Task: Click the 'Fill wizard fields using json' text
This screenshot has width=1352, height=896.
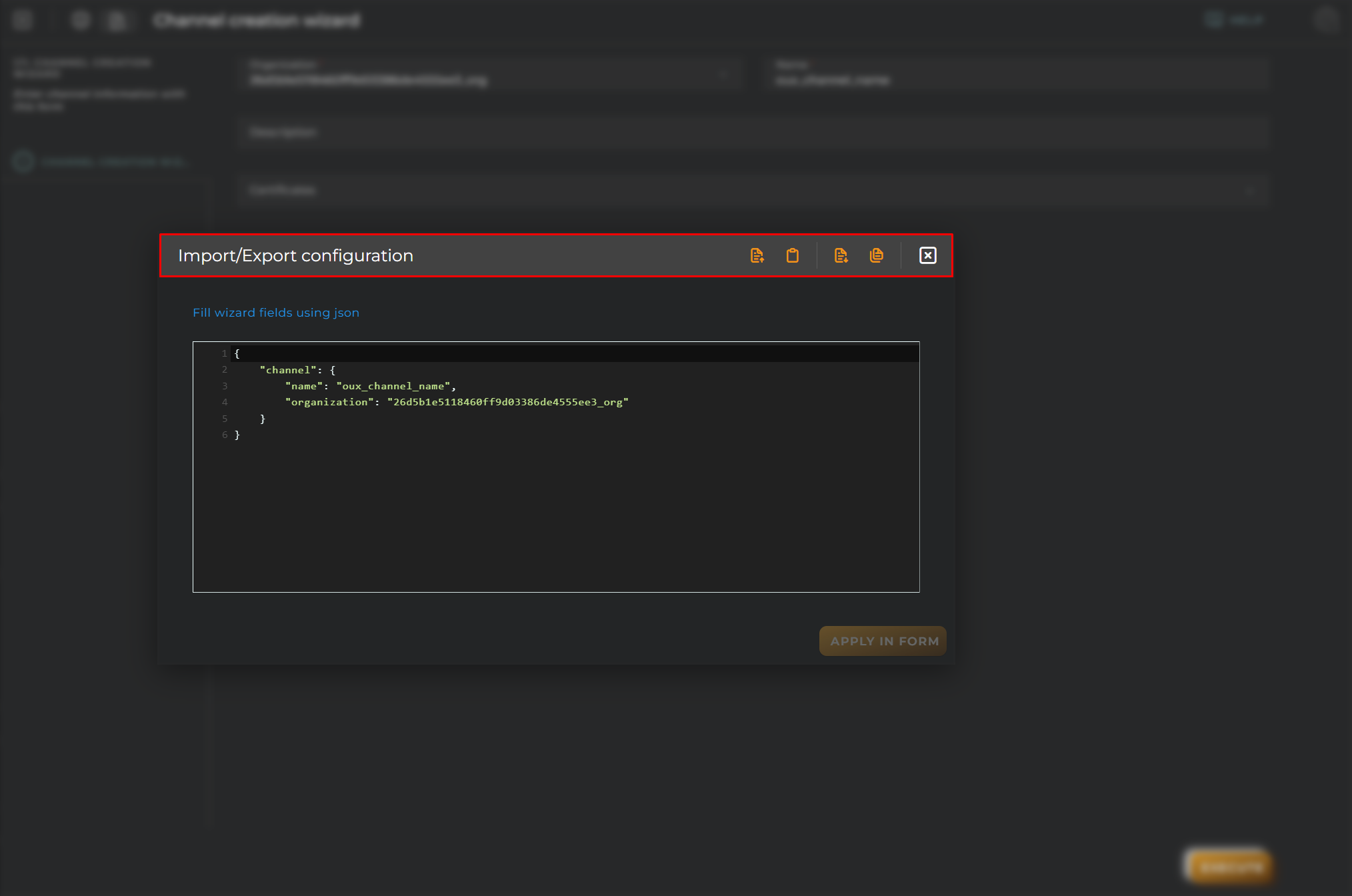Action: [276, 313]
